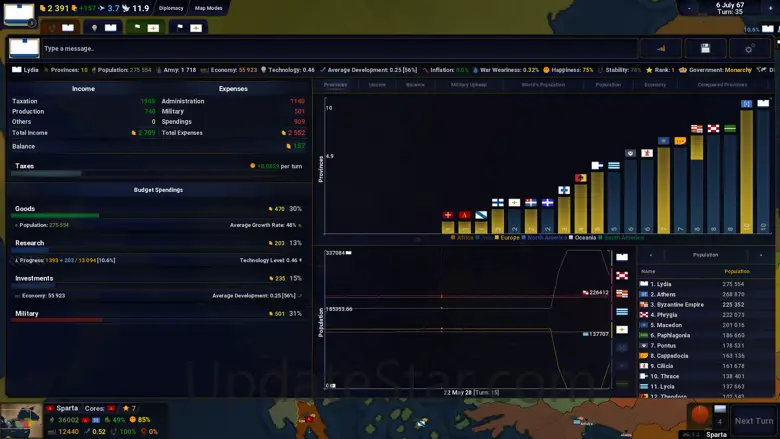Select 8. Cappadocia in ranking list
Screen dimensions: 780x439
706,355
